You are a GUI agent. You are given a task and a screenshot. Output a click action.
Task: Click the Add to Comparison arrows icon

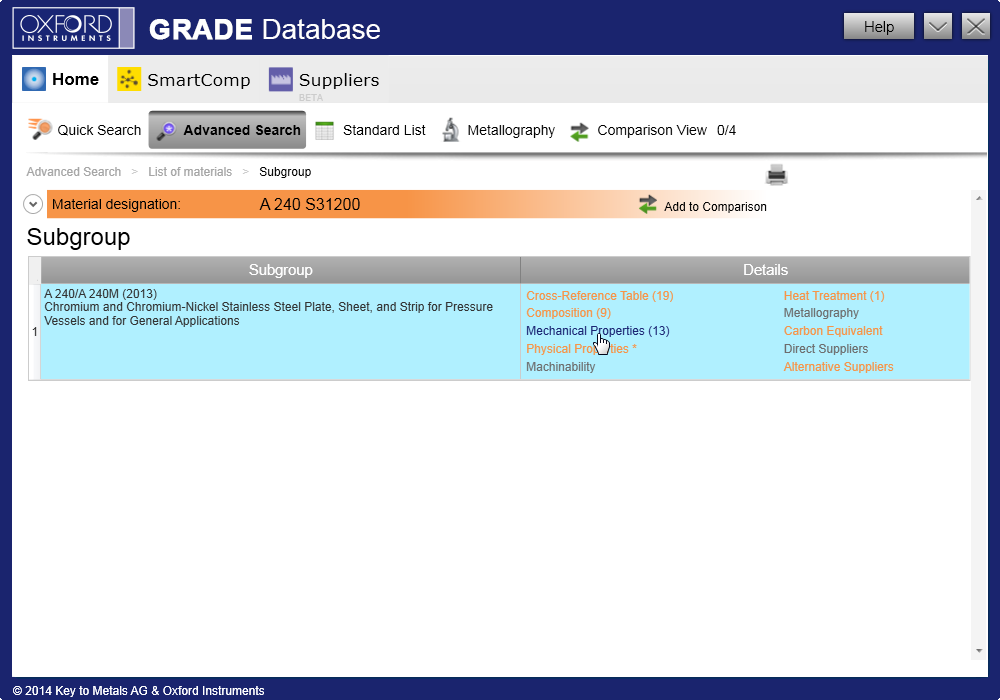point(647,205)
